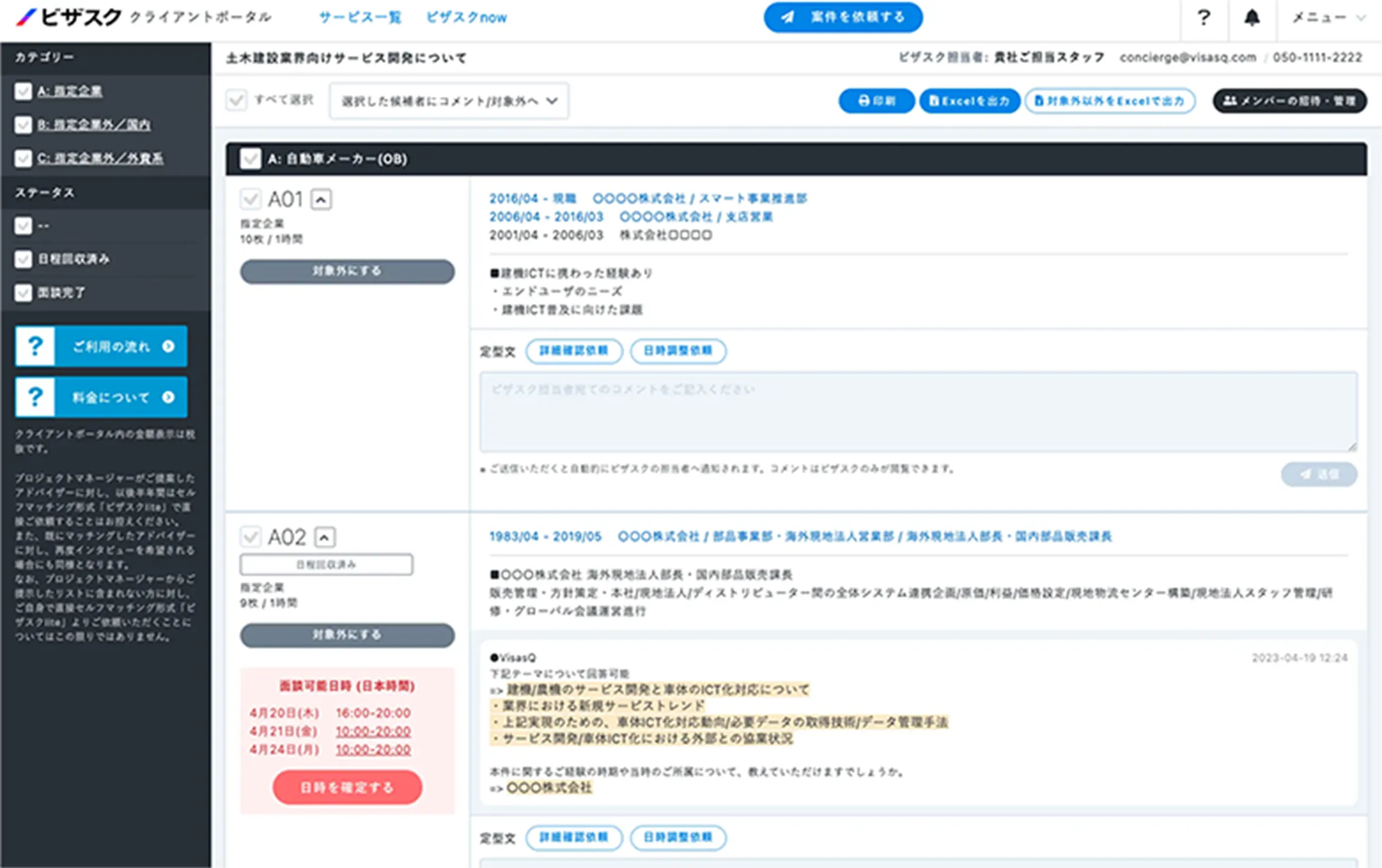Click A01 career entry 2006/04 - 2016/03

coord(631,217)
